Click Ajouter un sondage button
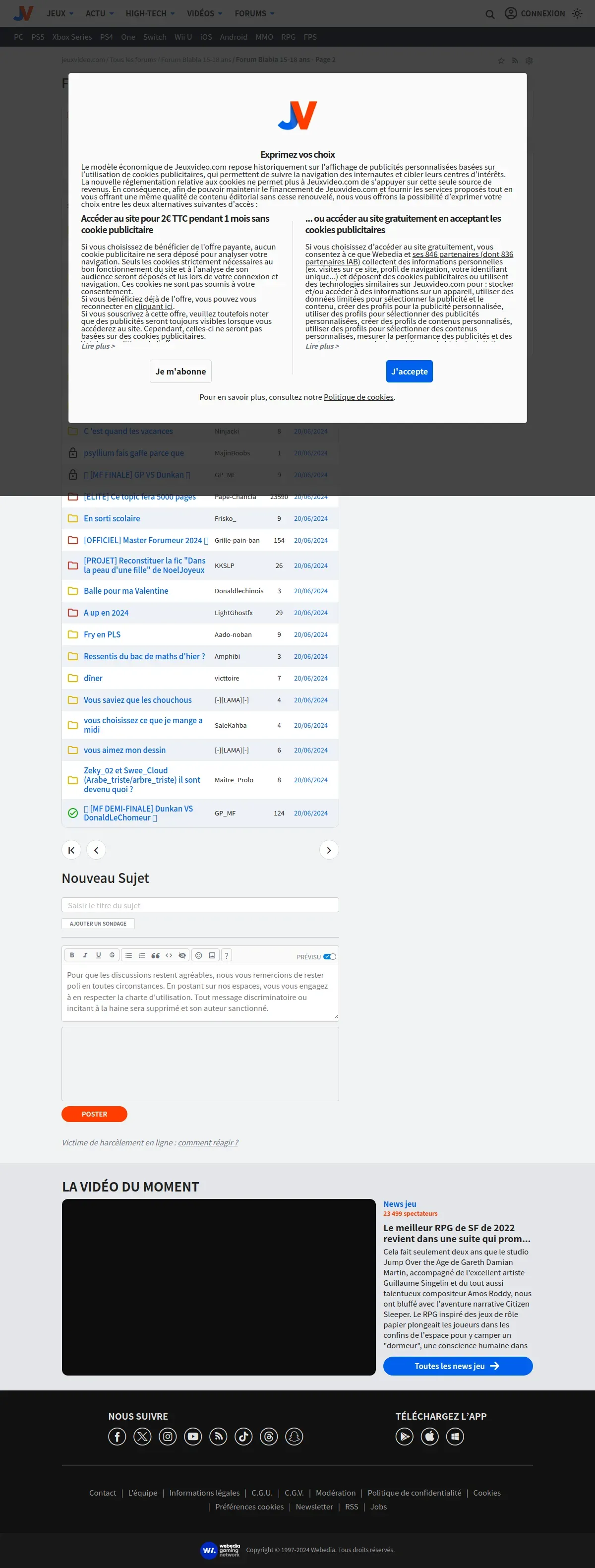 click(98, 924)
